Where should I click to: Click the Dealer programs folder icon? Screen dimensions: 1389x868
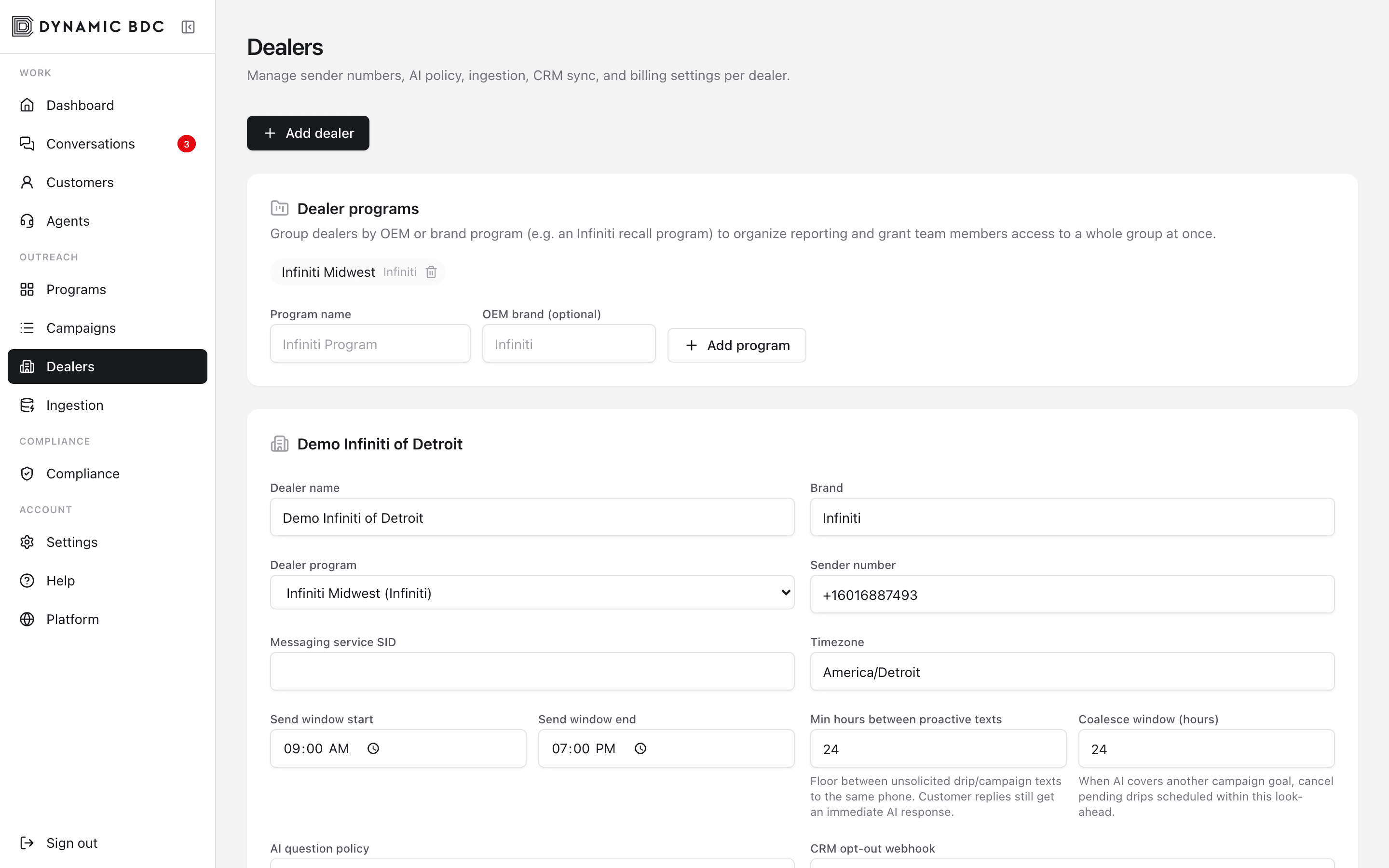point(280,208)
